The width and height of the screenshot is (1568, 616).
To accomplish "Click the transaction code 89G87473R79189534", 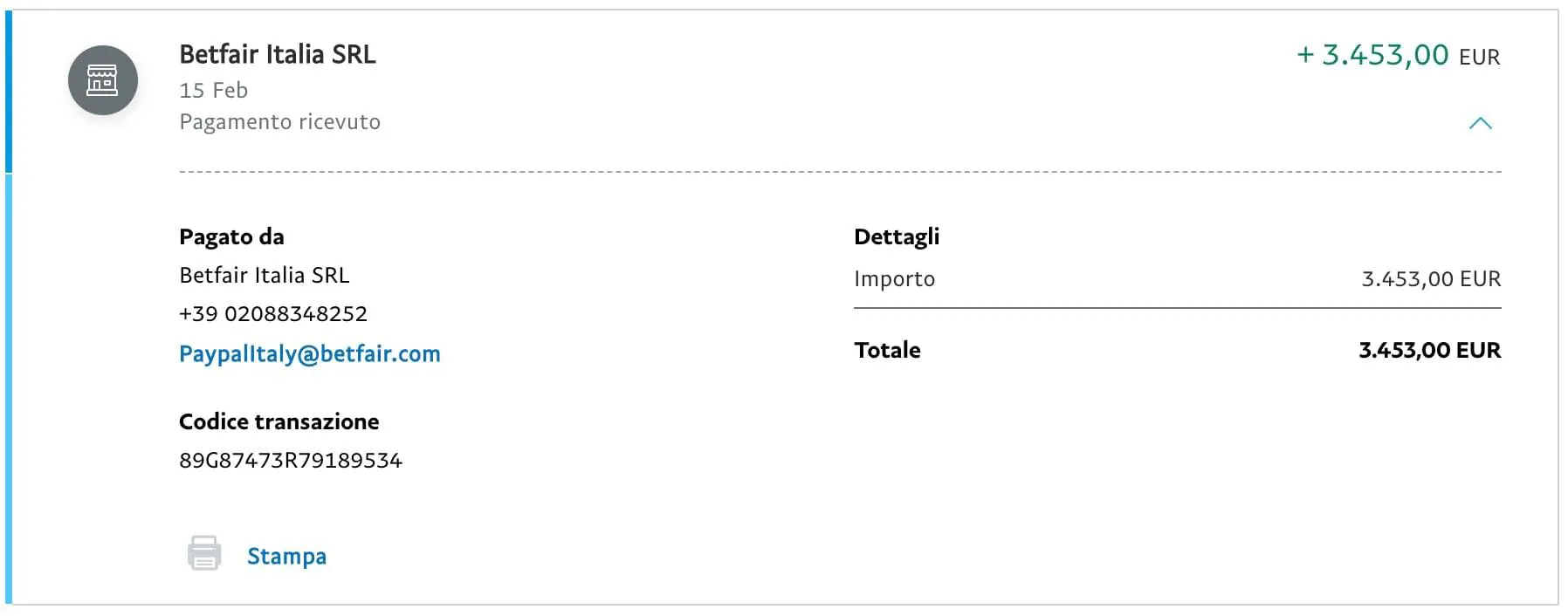I will [291, 460].
